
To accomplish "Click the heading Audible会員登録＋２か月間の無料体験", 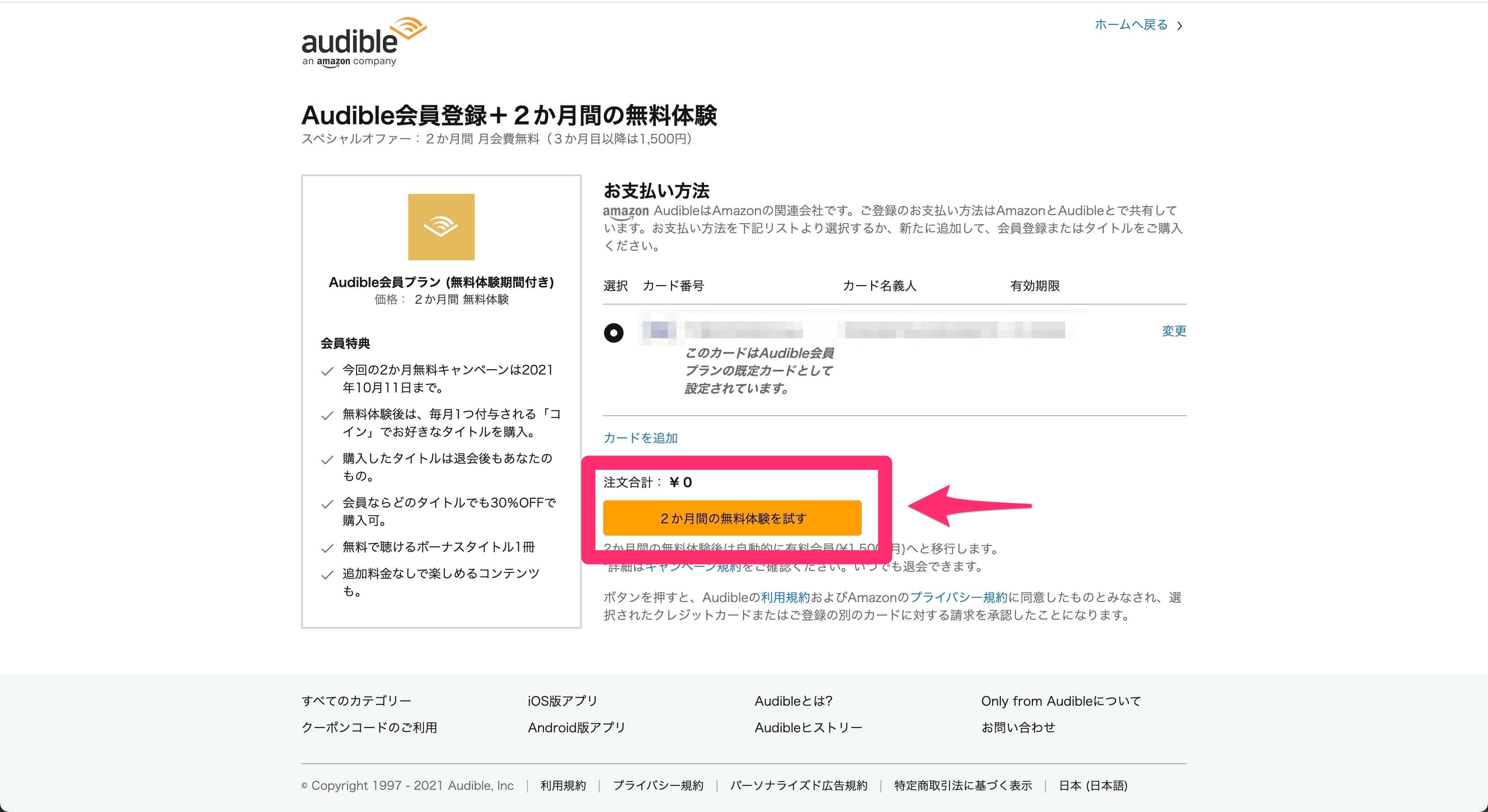I will [509, 115].
